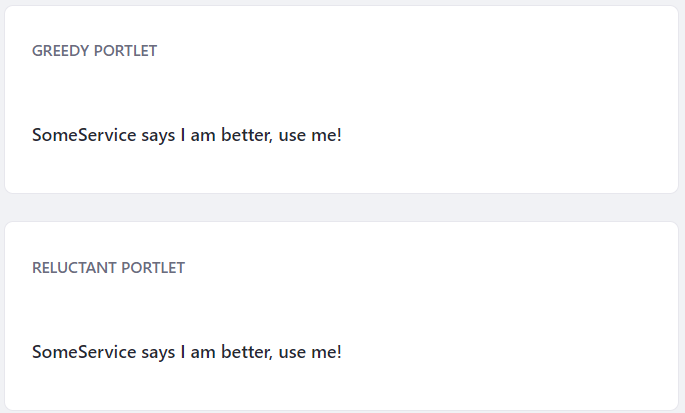685x413 pixels.
Task: Select the Reluctant Portlet message text
Action: coord(187,352)
